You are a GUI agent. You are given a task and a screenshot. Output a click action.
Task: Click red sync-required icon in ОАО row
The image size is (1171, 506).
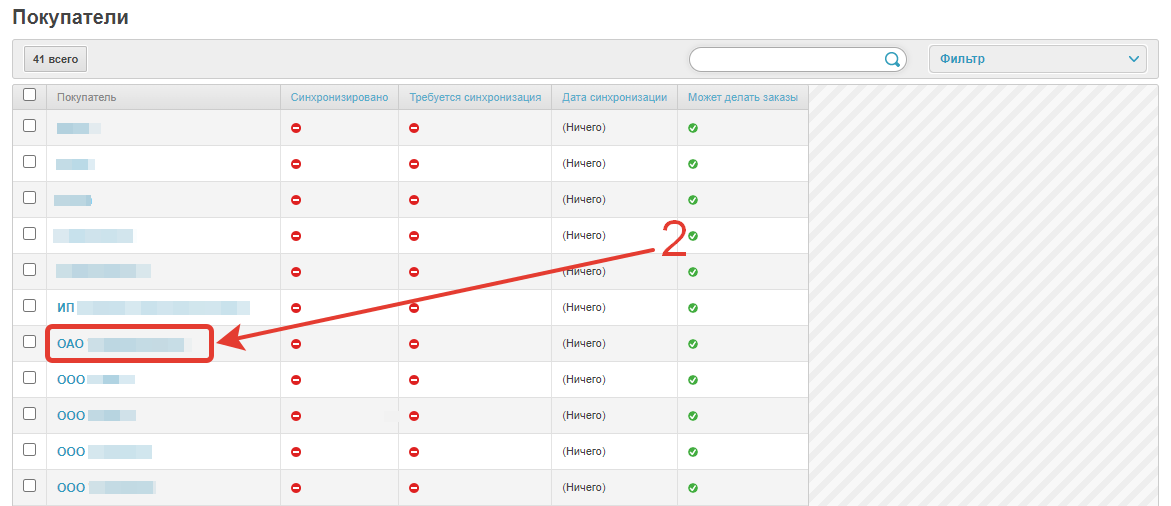[x=414, y=344]
